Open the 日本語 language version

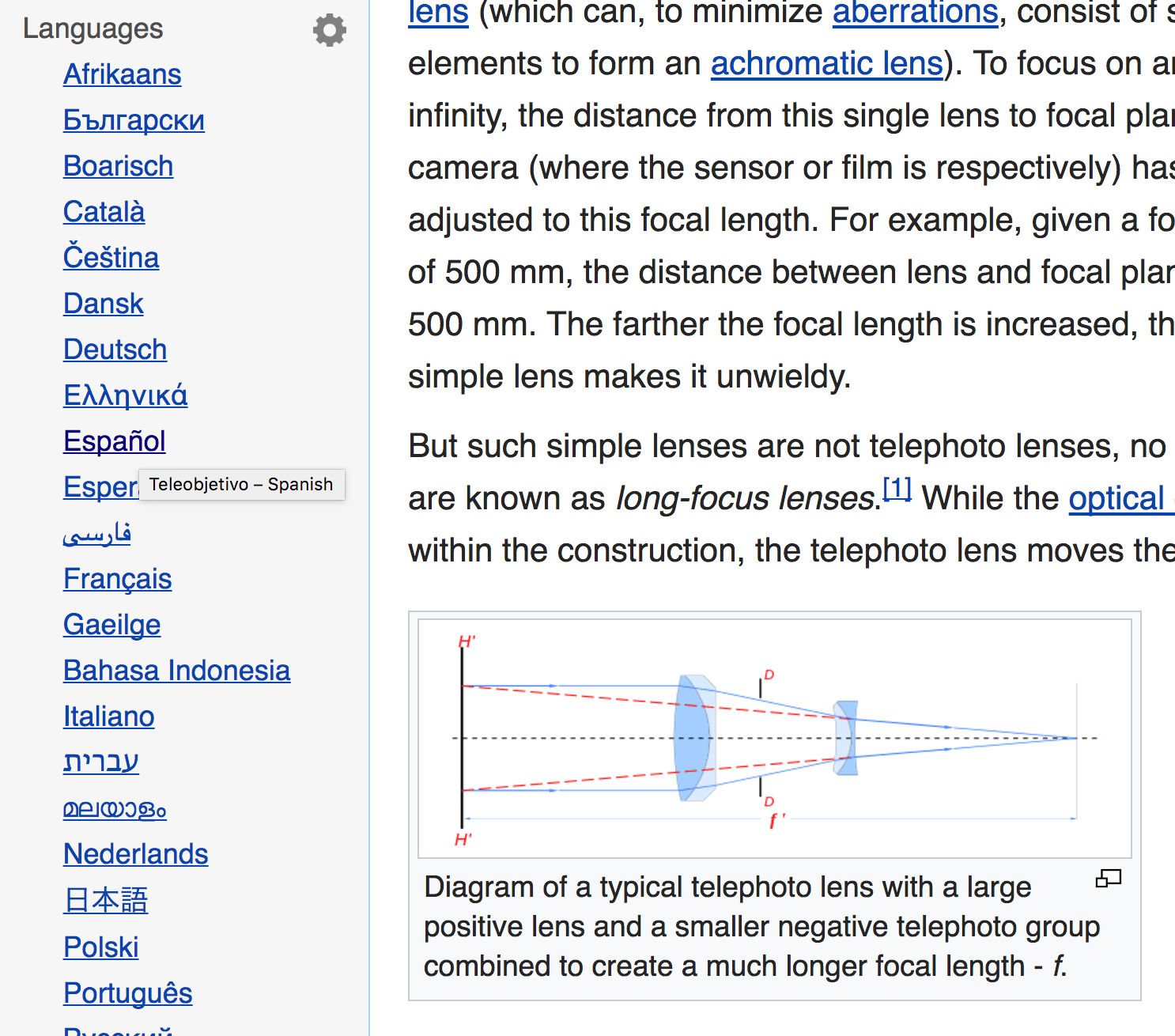pyautogui.click(x=106, y=900)
